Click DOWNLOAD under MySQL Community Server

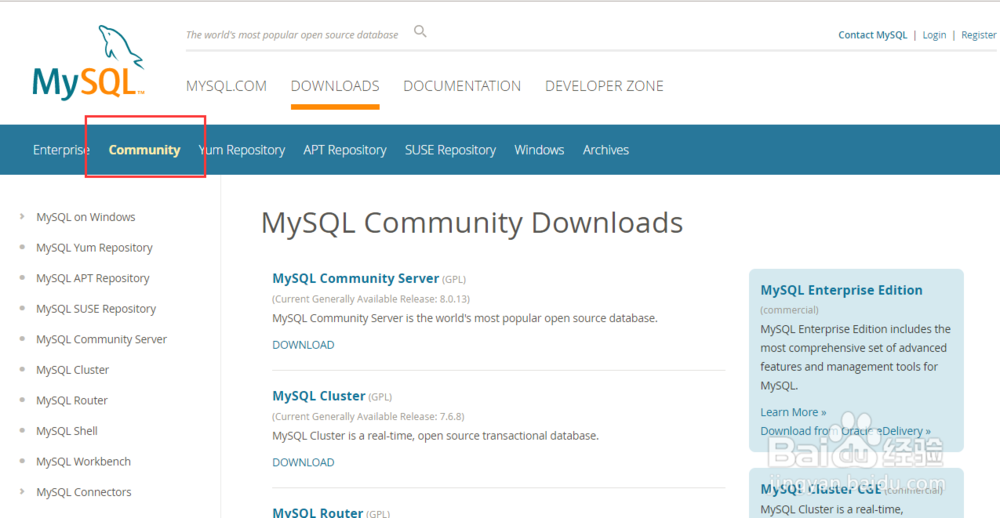pyautogui.click(x=304, y=345)
